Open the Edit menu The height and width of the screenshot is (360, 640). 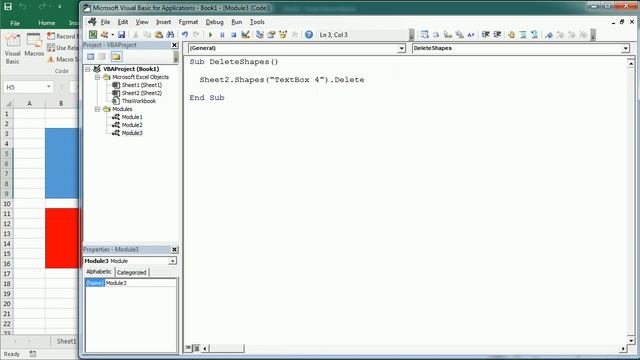[123, 22]
